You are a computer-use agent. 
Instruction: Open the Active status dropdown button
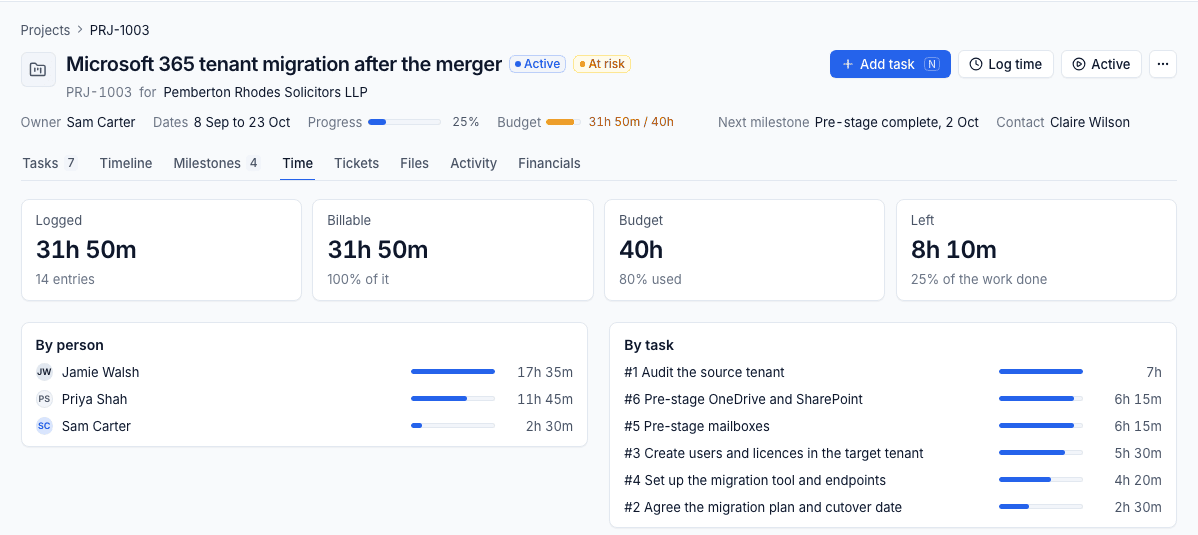(x=1101, y=64)
